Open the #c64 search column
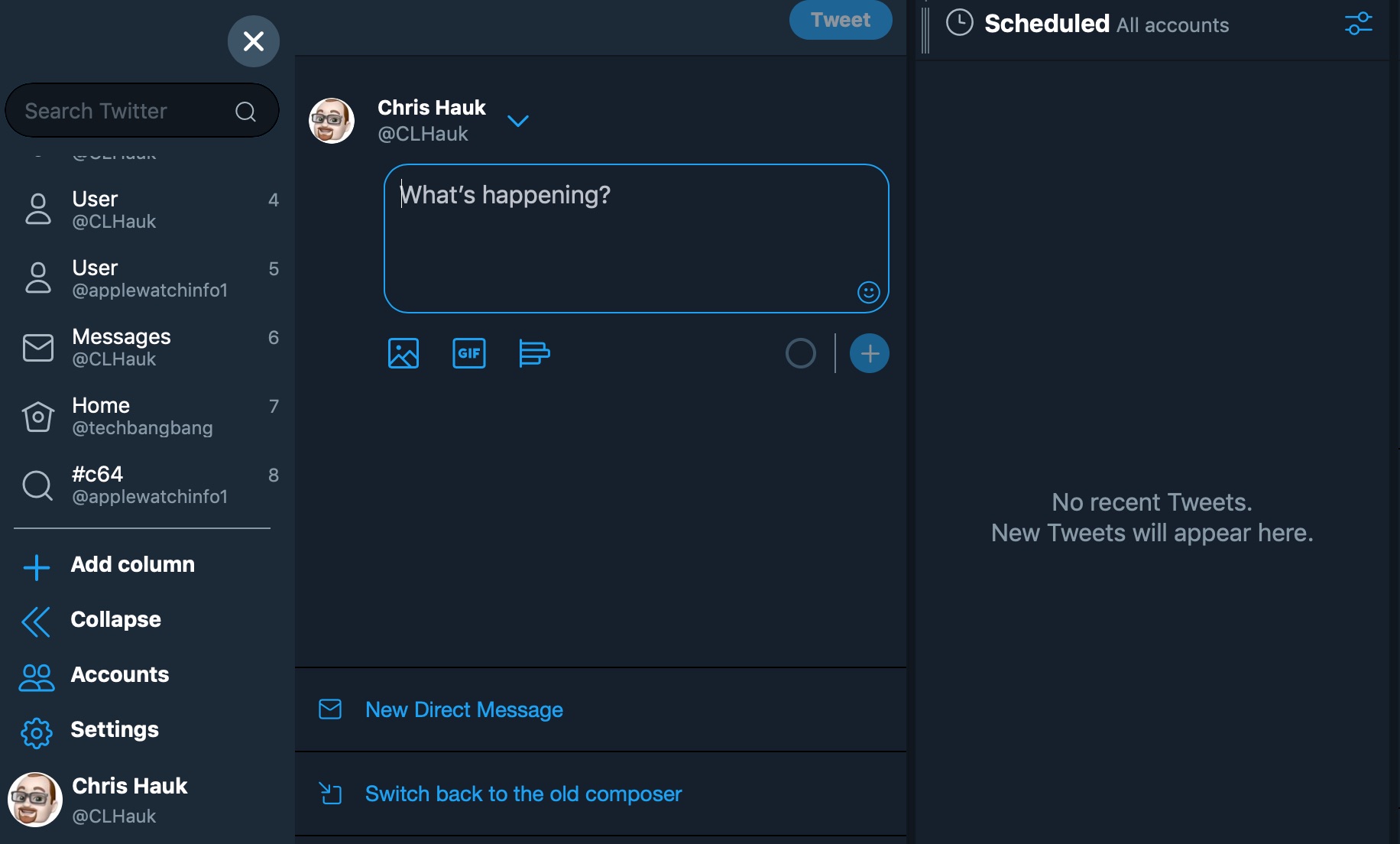 tap(149, 485)
